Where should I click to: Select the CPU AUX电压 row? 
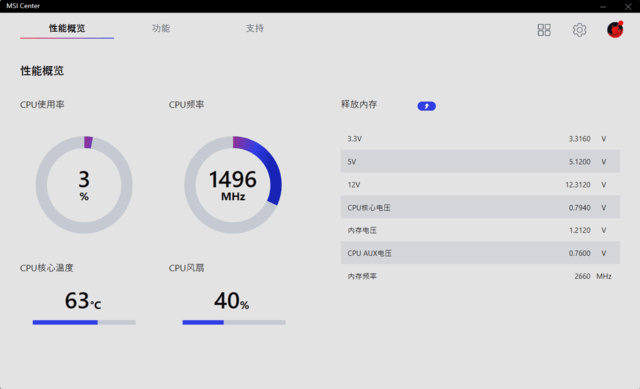point(480,253)
